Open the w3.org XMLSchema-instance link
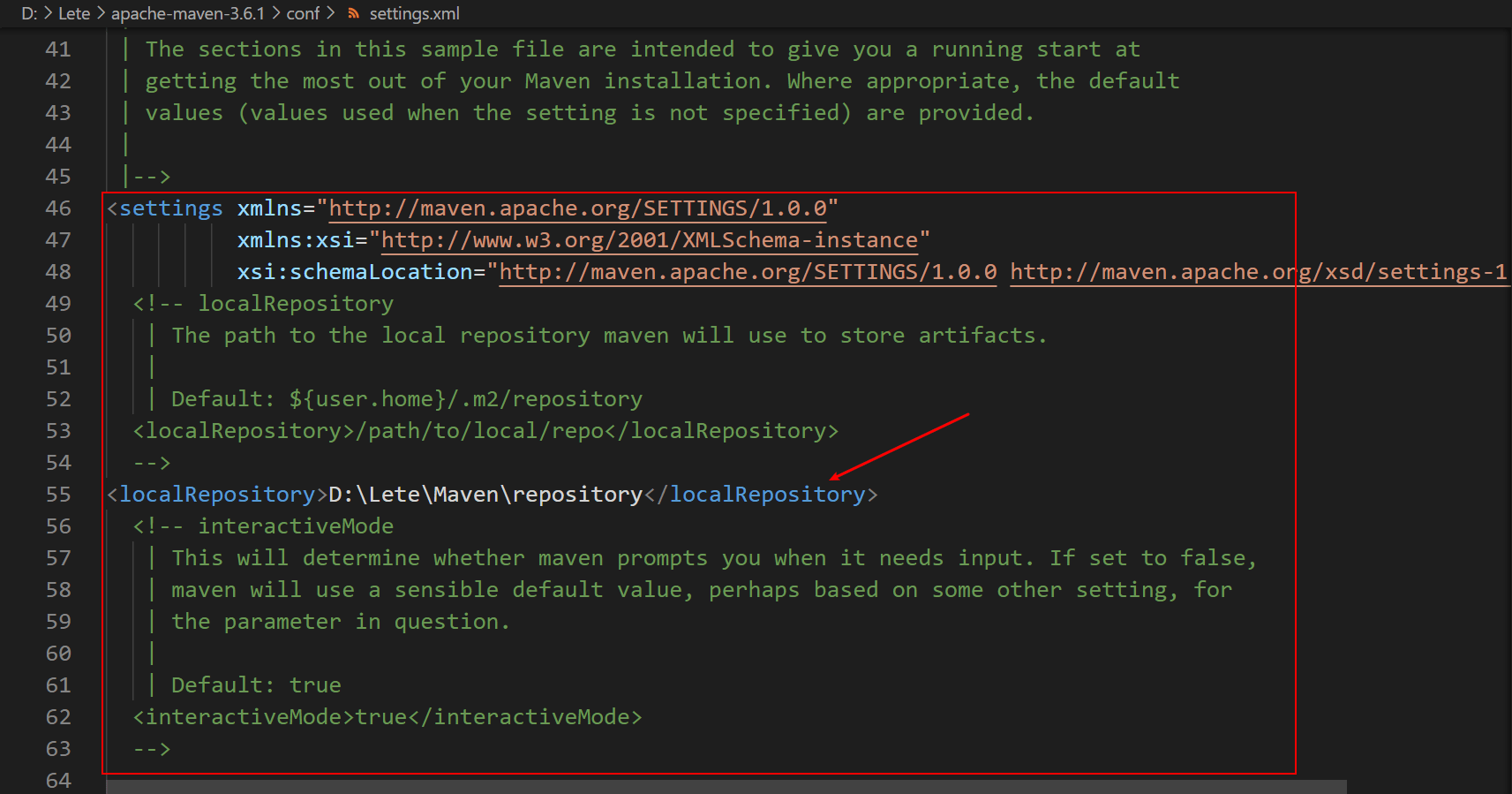This screenshot has width=1512, height=794. pos(649,240)
